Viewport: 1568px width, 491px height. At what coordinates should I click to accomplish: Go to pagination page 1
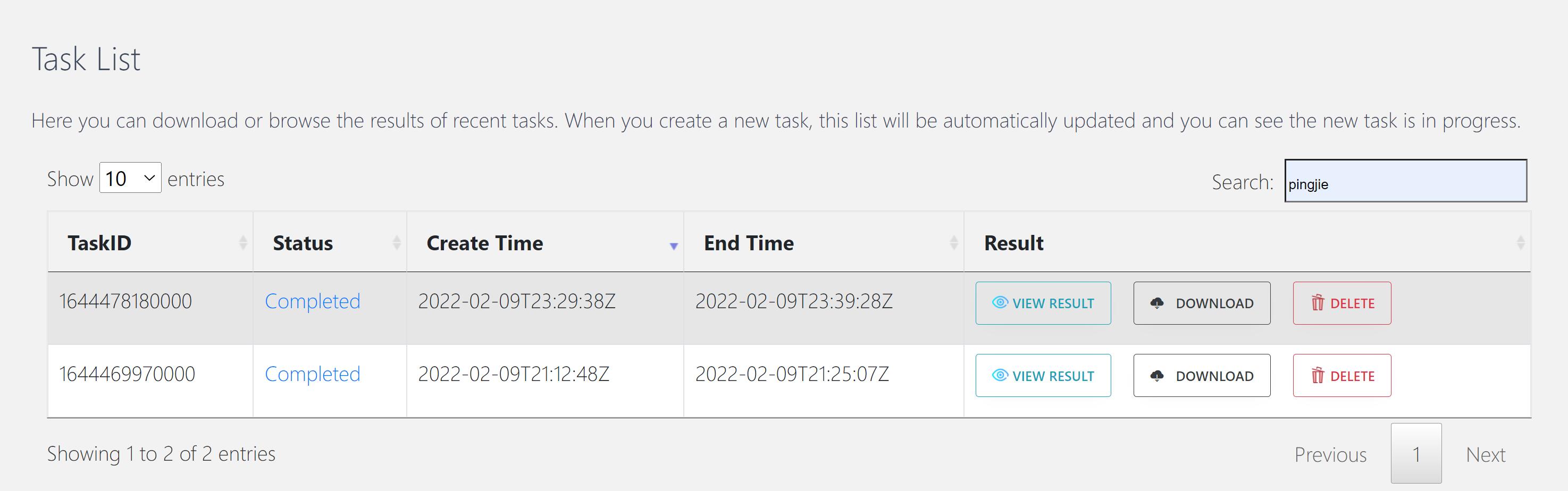[1416, 454]
